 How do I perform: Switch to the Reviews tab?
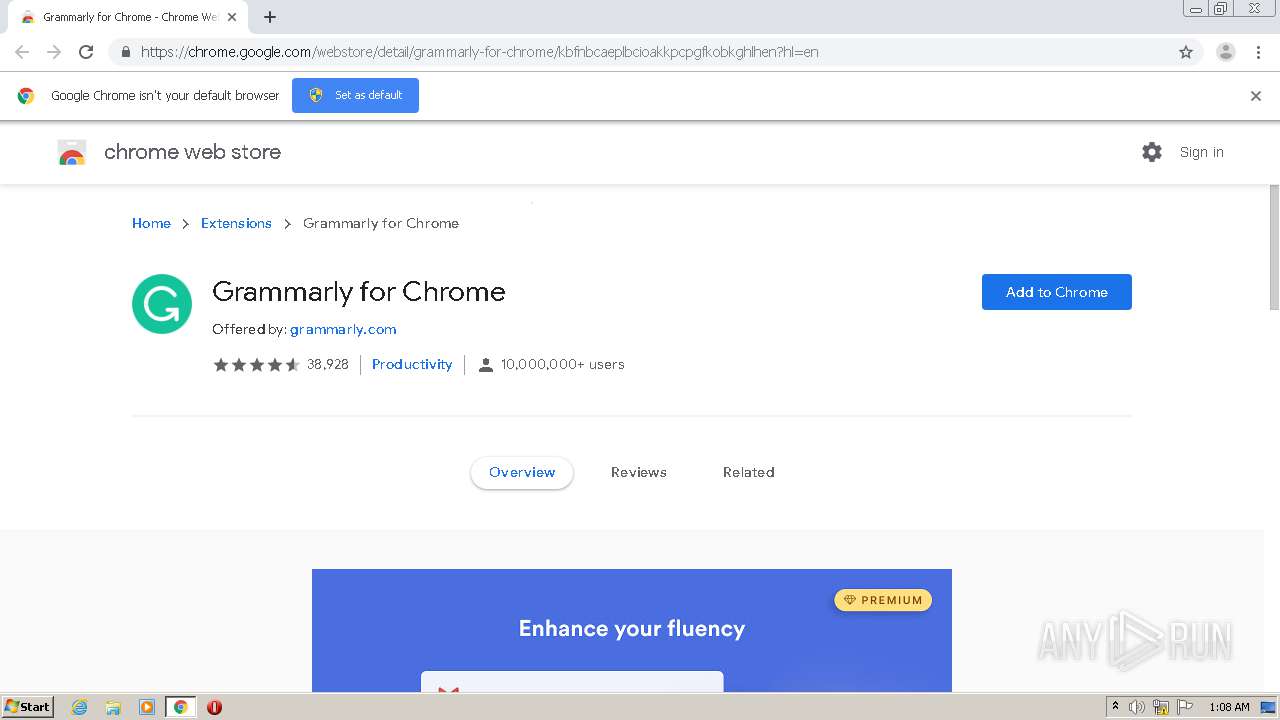[638, 472]
